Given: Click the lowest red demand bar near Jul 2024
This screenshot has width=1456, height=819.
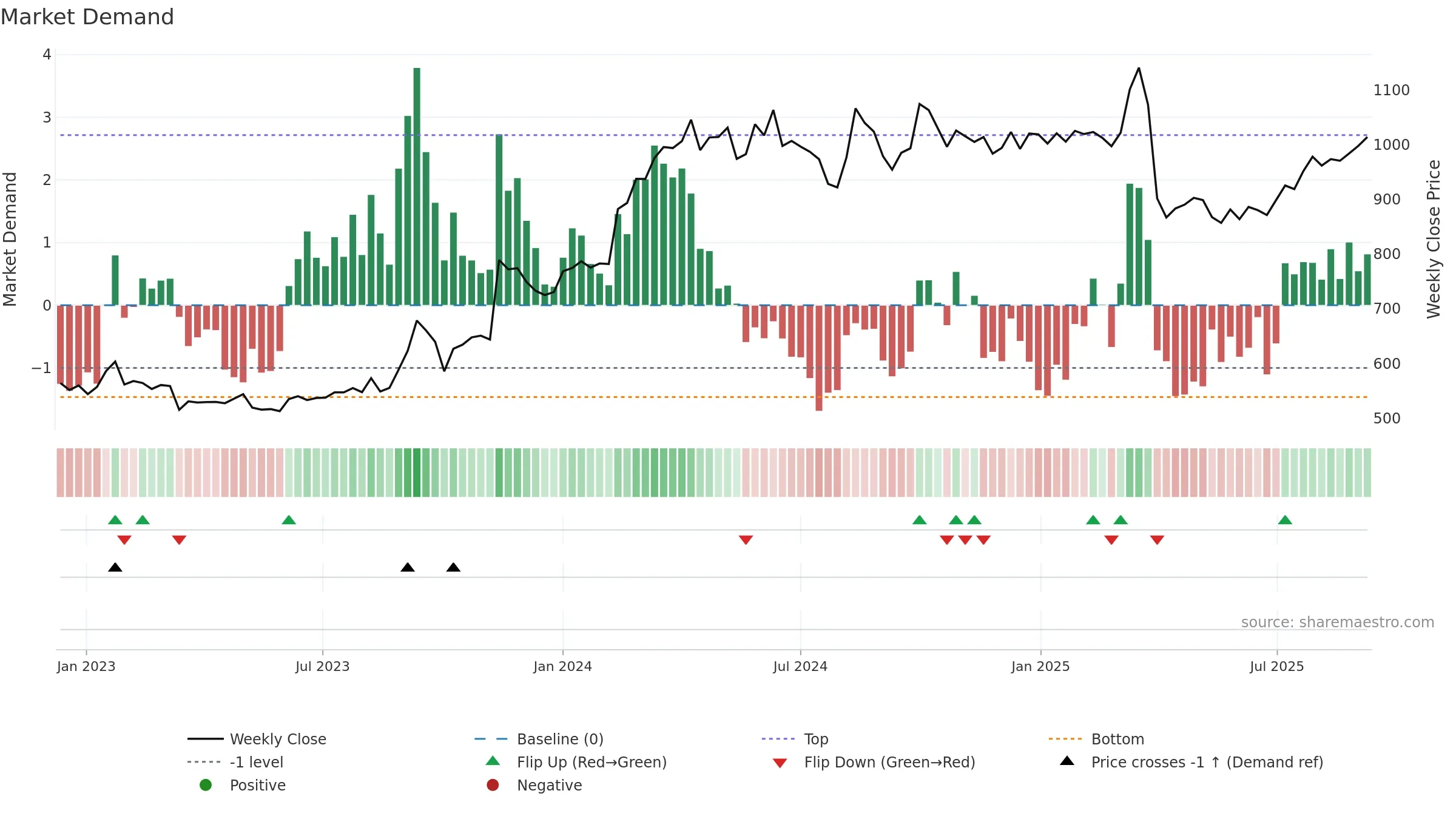Looking at the screenshot, I should click(819, 358).
